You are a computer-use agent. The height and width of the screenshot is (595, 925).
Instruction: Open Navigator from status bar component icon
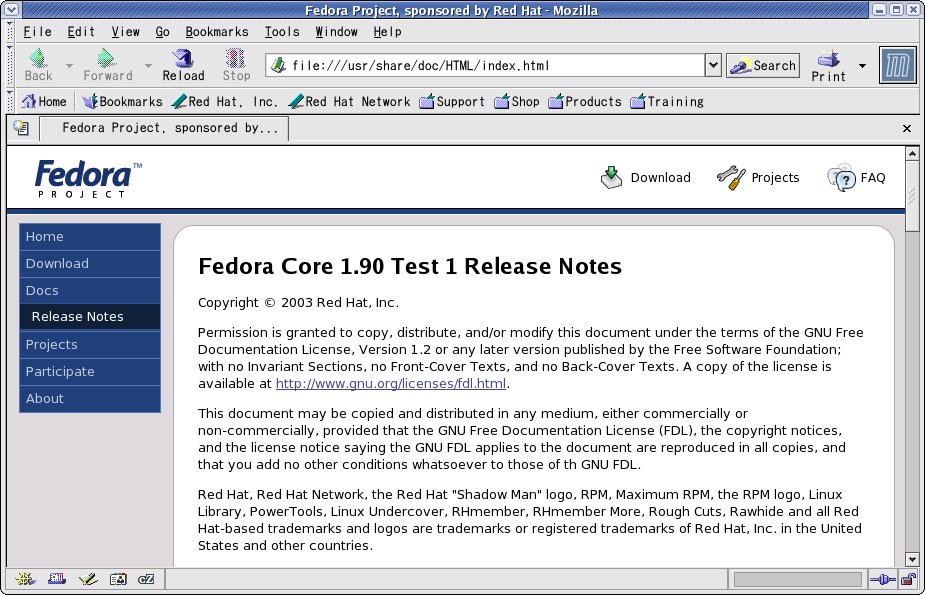(25, 579)
